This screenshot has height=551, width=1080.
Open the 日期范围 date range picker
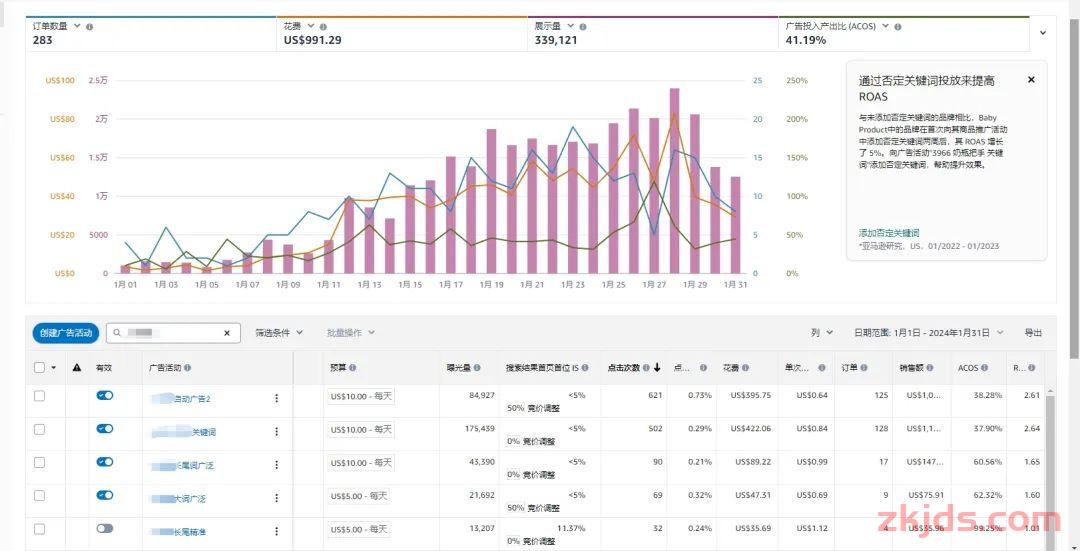[x=929, y=333]
